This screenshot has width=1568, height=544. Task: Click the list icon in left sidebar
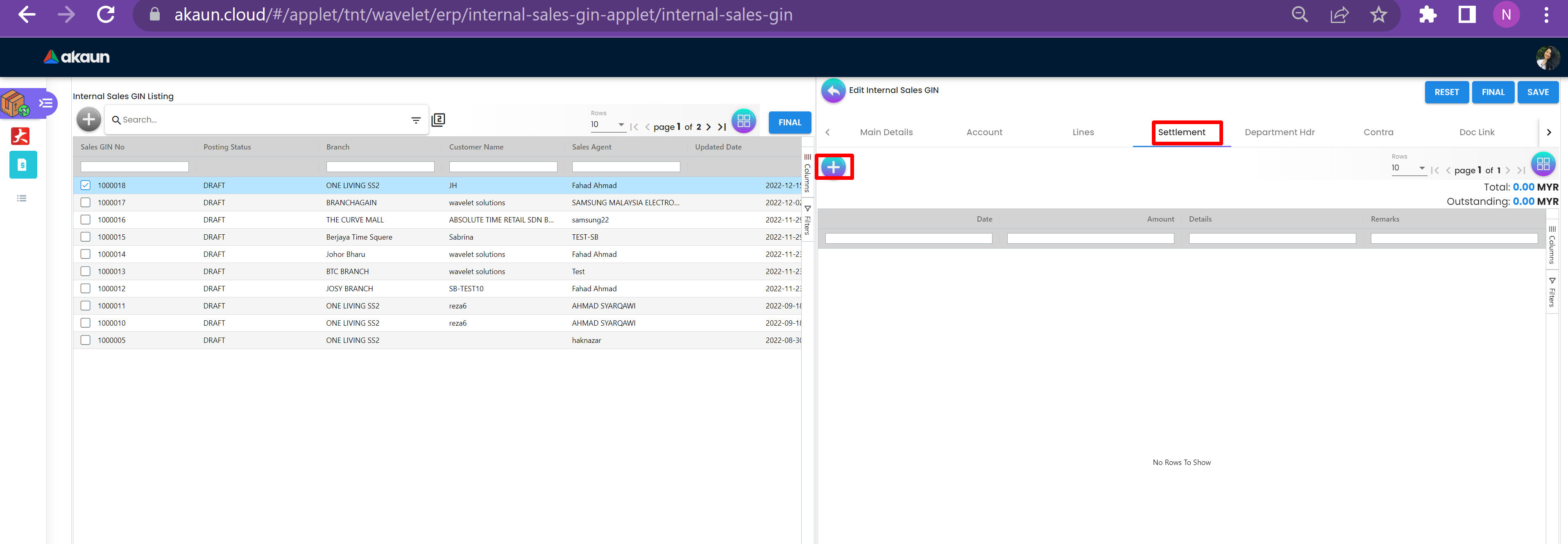pos(22,198)
